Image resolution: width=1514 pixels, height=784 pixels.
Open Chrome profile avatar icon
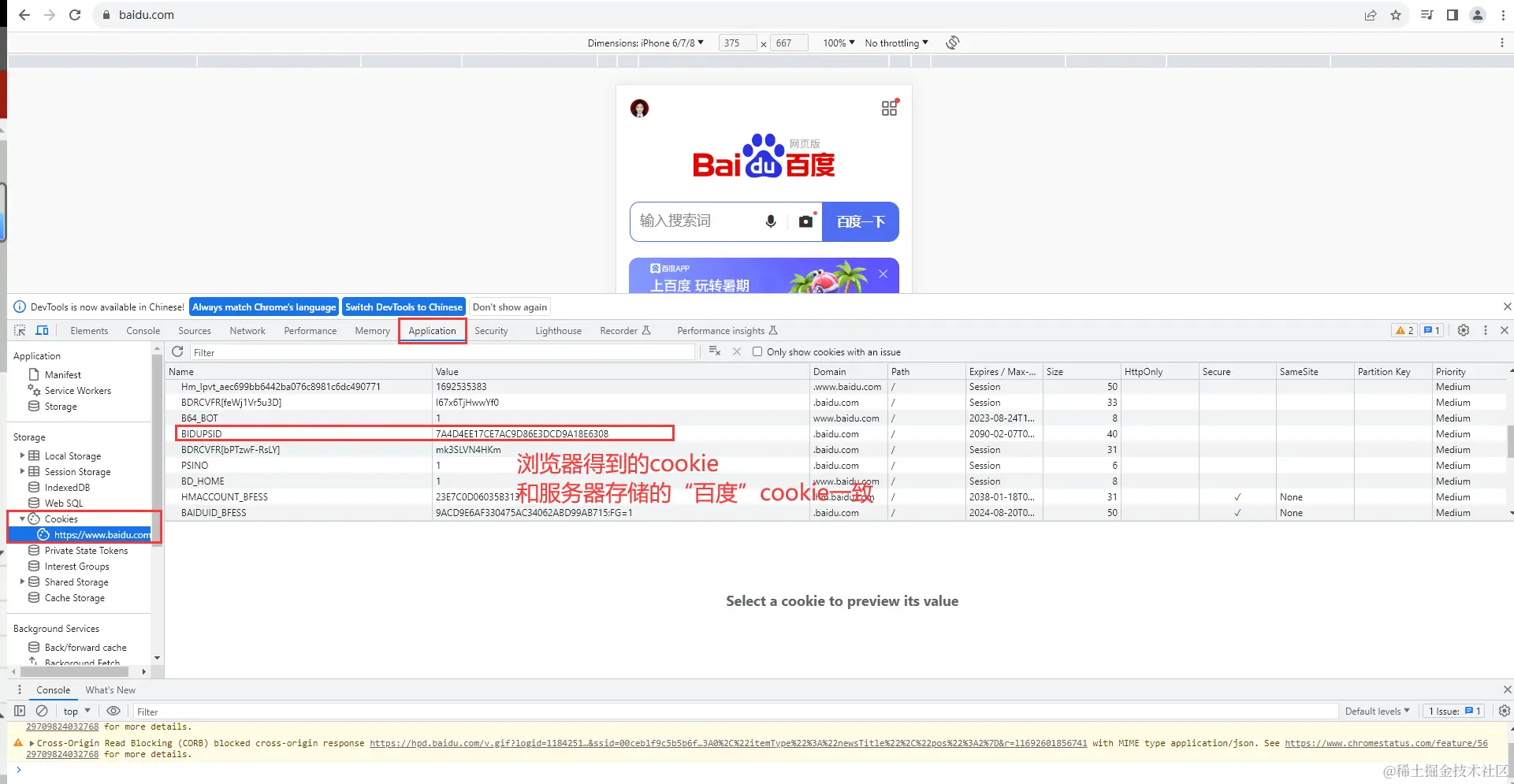1478,15
